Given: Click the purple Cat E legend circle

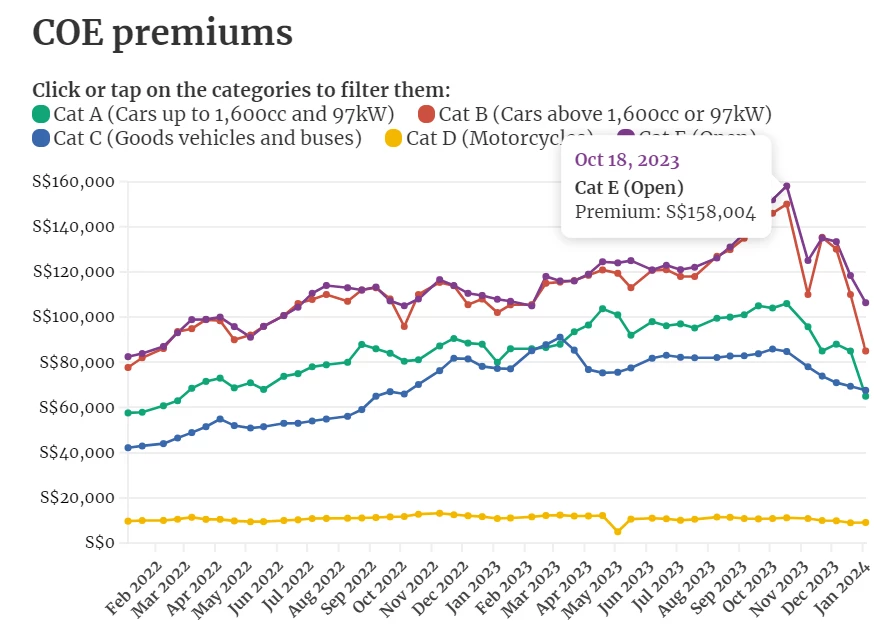Looking at the screenshot, I should [625, 137].
